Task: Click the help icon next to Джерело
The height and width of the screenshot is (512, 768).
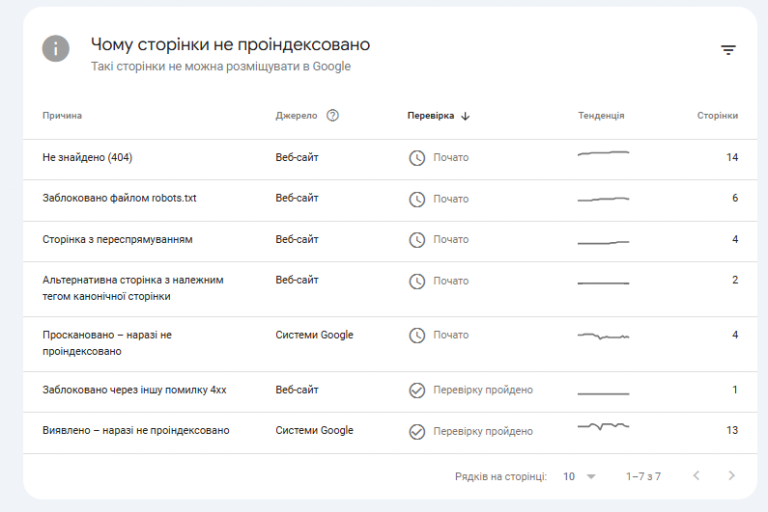Action: pyautogui.click(x=333, y=115)
